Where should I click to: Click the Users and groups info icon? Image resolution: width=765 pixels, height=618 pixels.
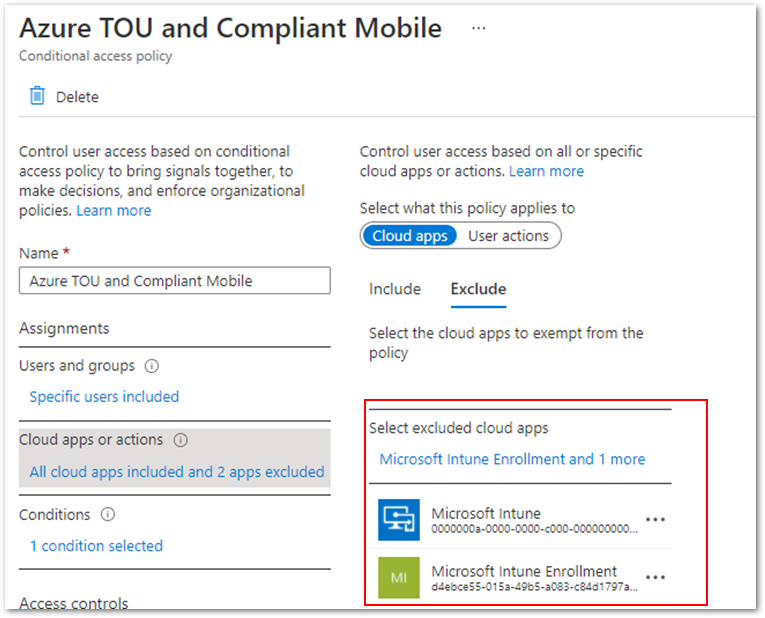pos(152,366)
